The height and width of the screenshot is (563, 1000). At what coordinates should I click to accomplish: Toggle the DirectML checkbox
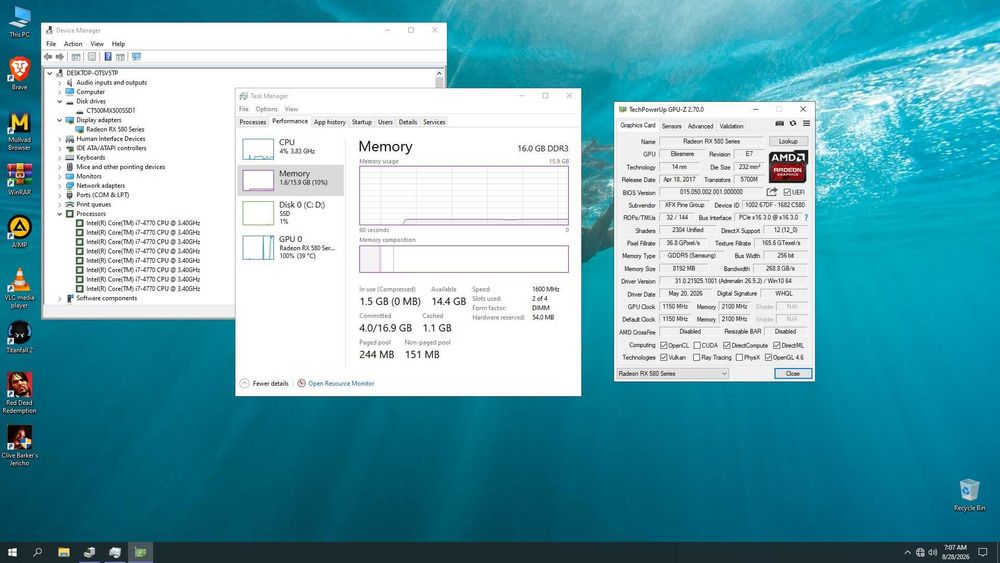(x=777, y=345)
